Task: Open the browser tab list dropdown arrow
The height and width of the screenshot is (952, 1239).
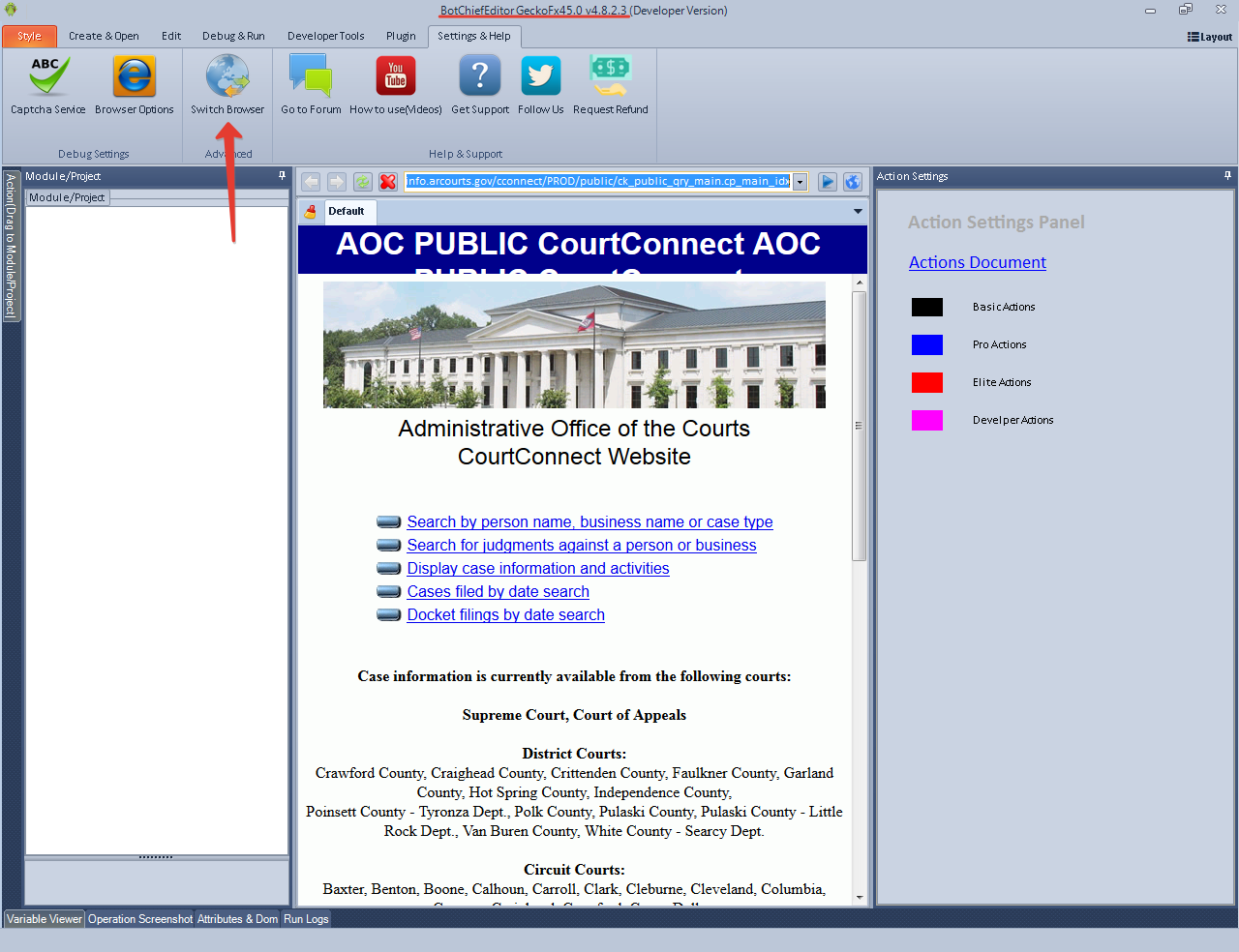Action: pyautogui.click(x=858, y=211)
